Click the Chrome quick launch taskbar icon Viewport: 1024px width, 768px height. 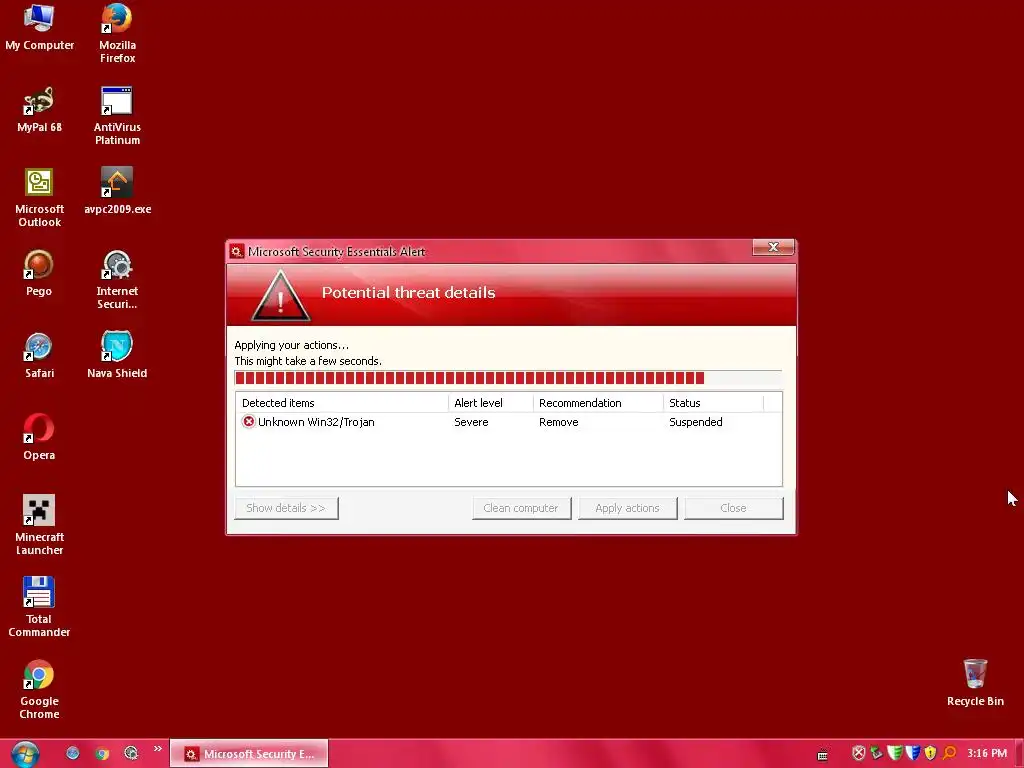[x=102, y=754]
